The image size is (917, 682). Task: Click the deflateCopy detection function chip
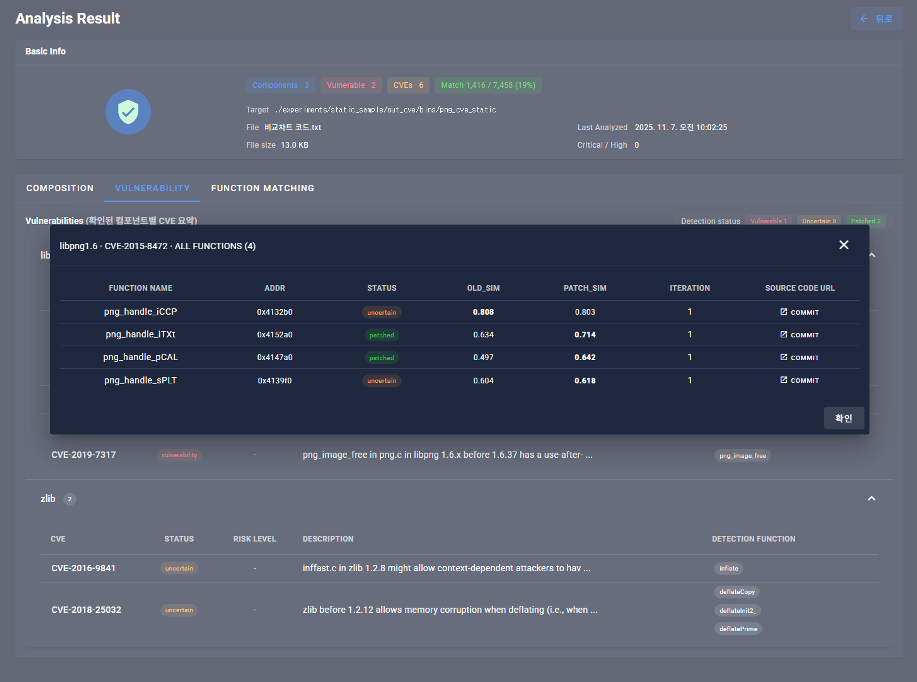click(x=737, y=592)
